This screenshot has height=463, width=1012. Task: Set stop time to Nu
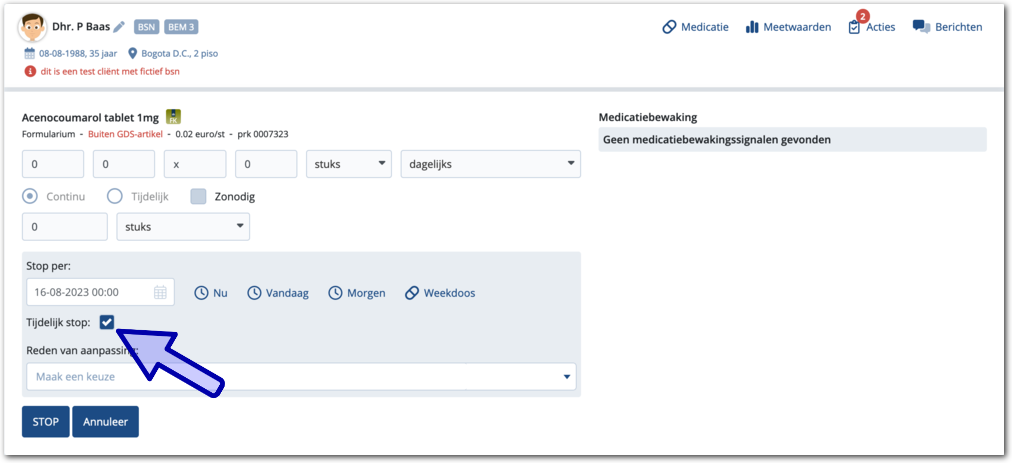pos(211,293)
